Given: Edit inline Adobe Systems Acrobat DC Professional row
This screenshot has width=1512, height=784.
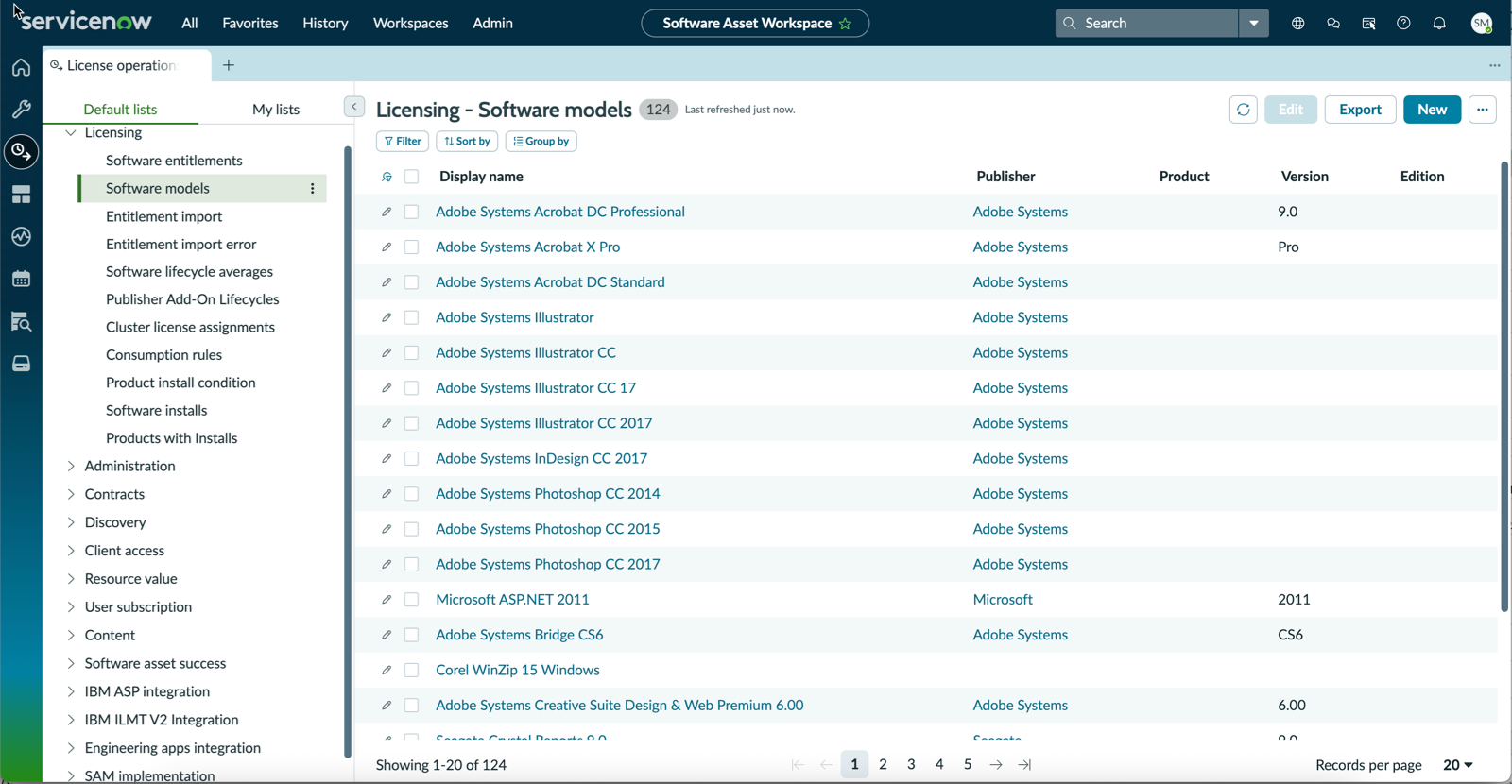Looking at the screenshot, I should 387,212.
